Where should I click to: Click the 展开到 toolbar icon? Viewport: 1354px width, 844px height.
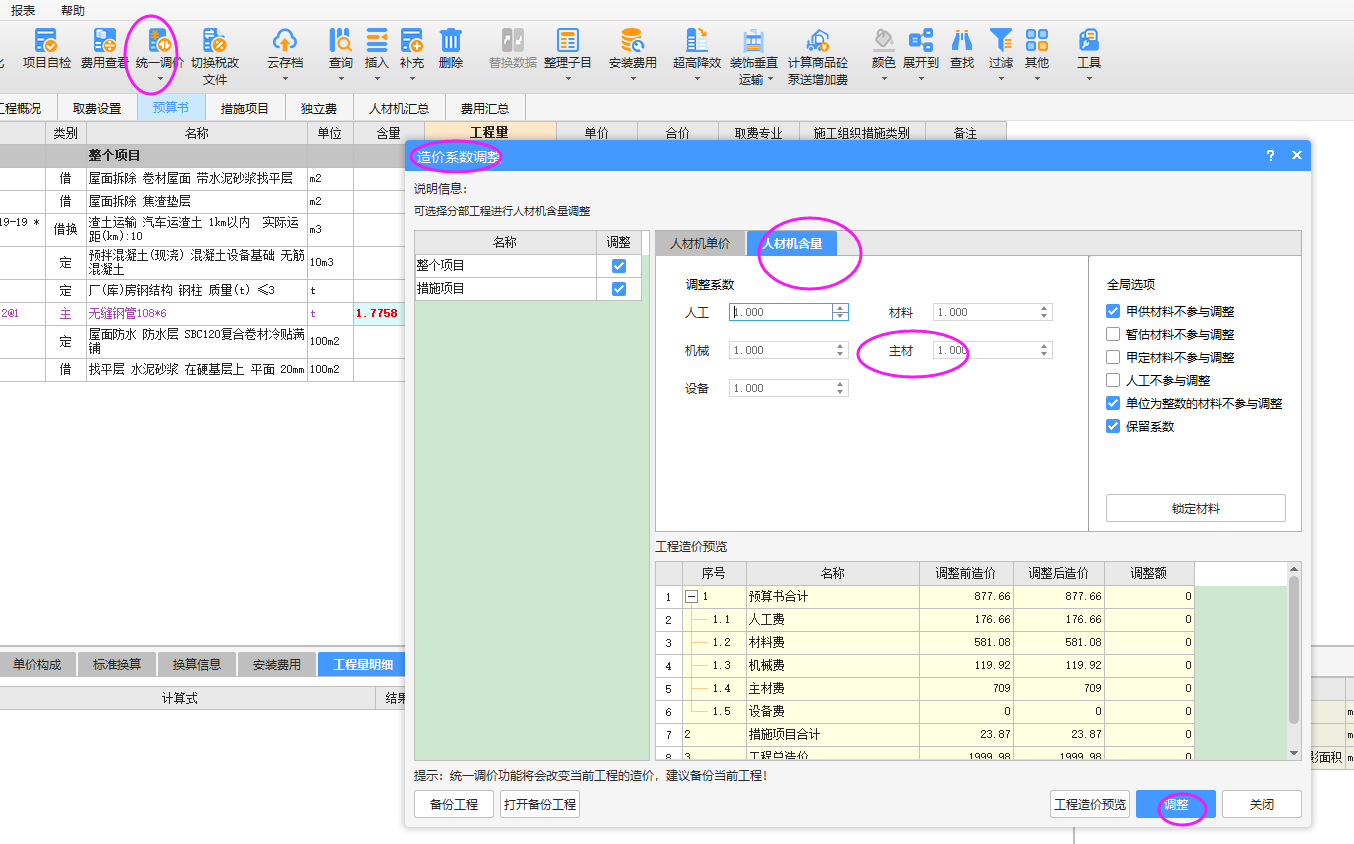(921, 40)
